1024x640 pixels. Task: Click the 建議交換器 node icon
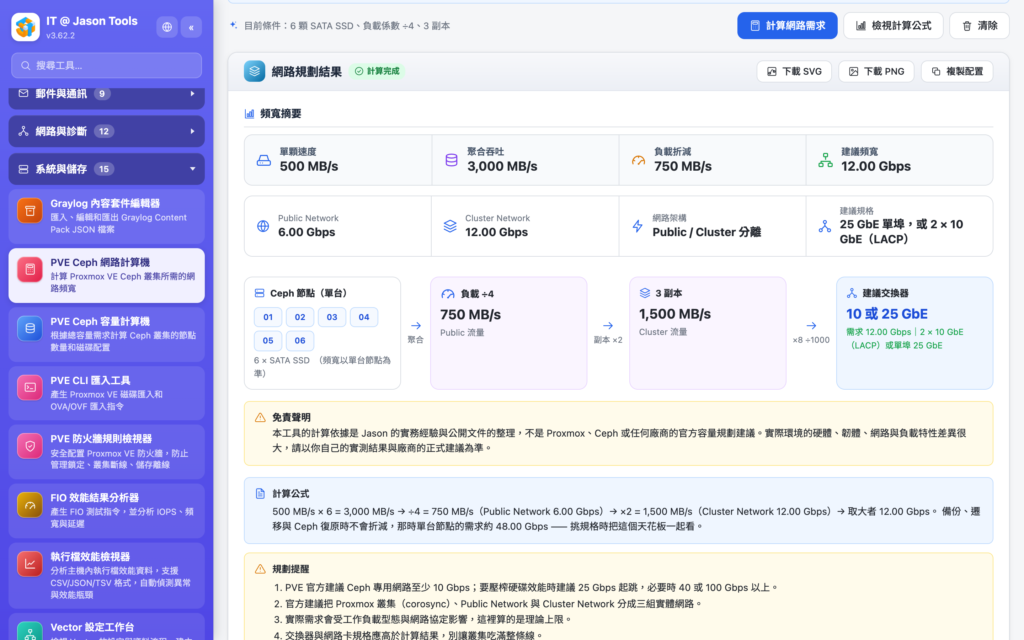pos(852,293)
